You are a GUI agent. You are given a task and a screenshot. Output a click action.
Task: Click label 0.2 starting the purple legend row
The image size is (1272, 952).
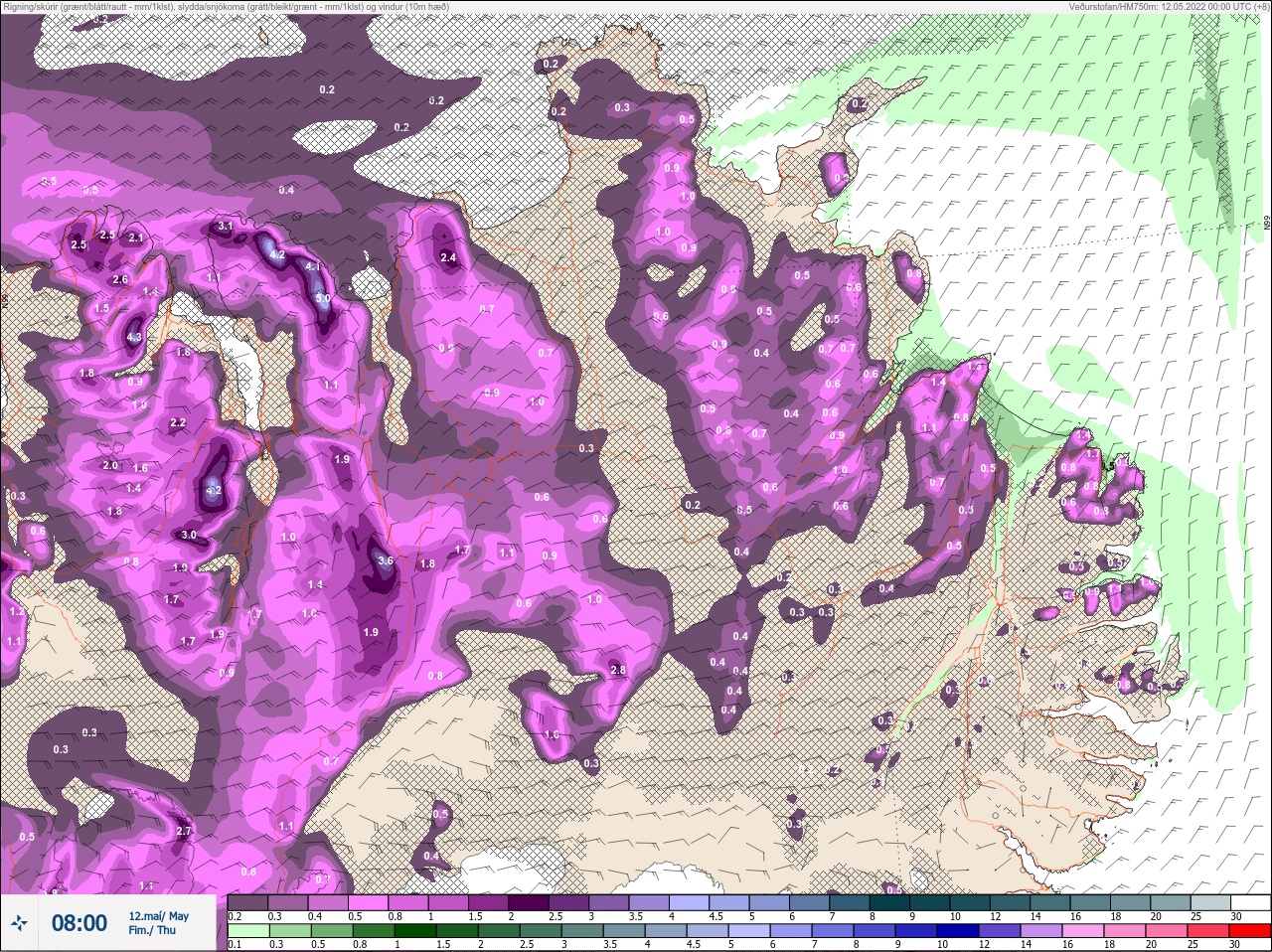coord(236,916)
